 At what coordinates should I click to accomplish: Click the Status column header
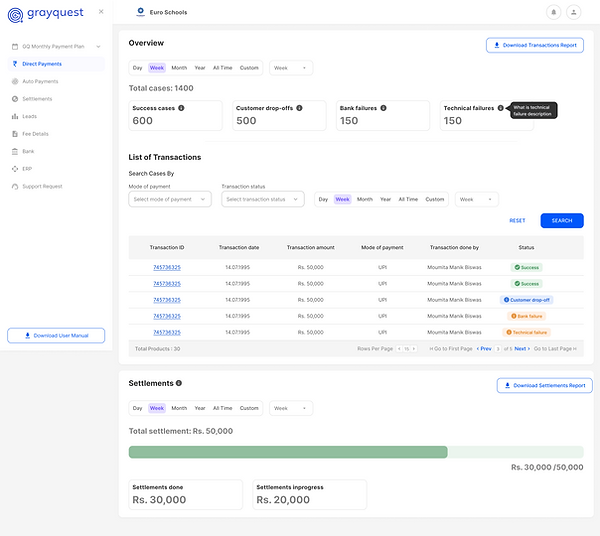point(526,248)
